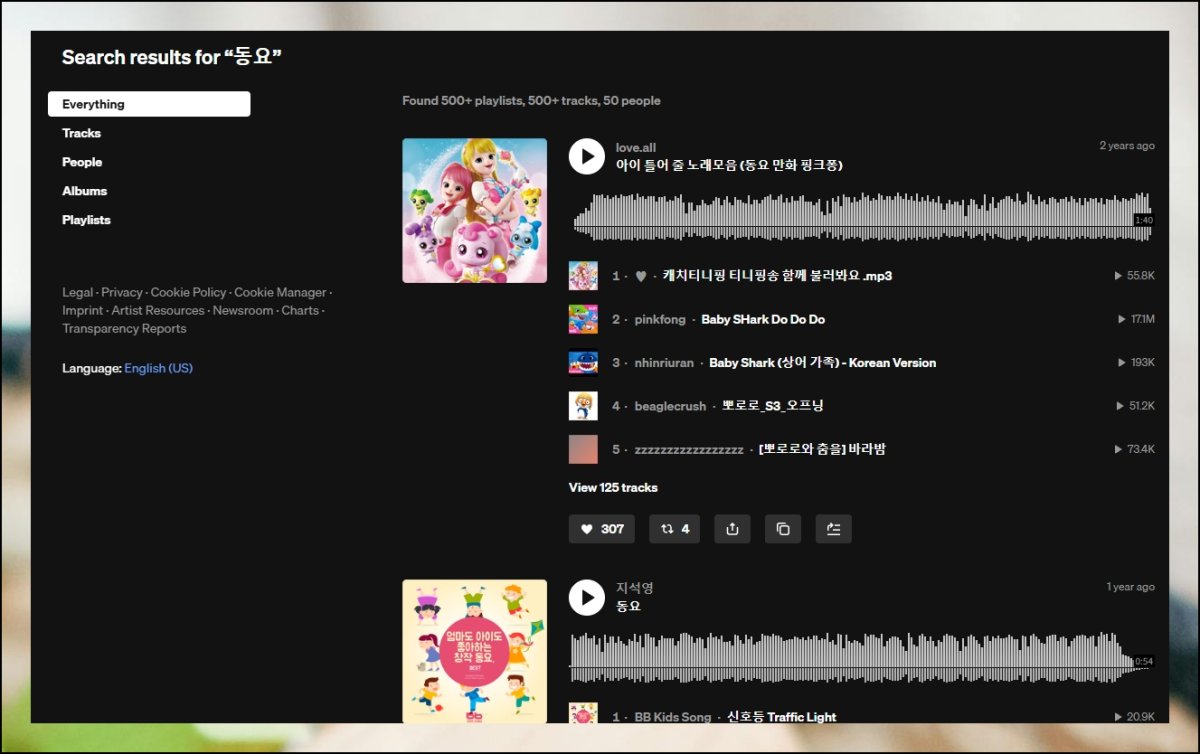Open the Artist Resources link

pyautogui.click(x=158, y=311)
